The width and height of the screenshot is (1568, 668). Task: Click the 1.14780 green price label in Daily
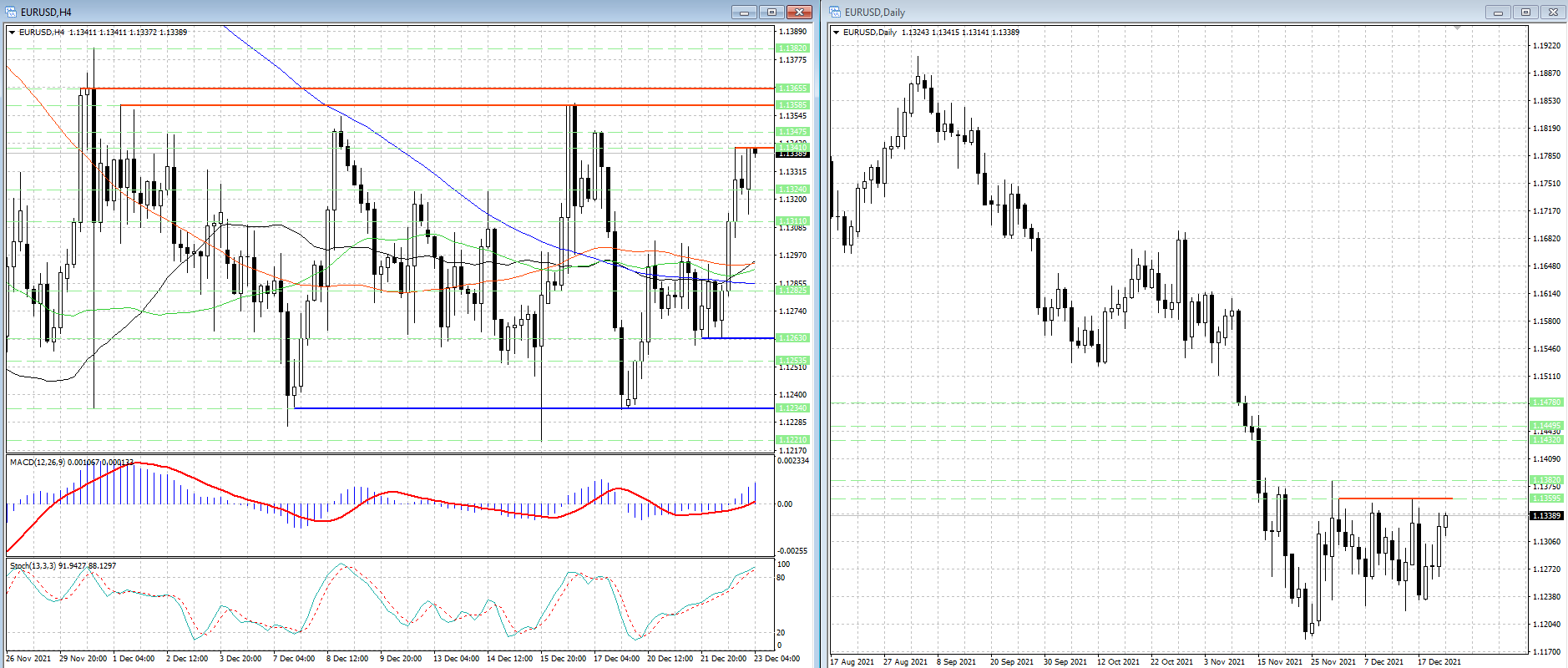(x=1546, y=402)
